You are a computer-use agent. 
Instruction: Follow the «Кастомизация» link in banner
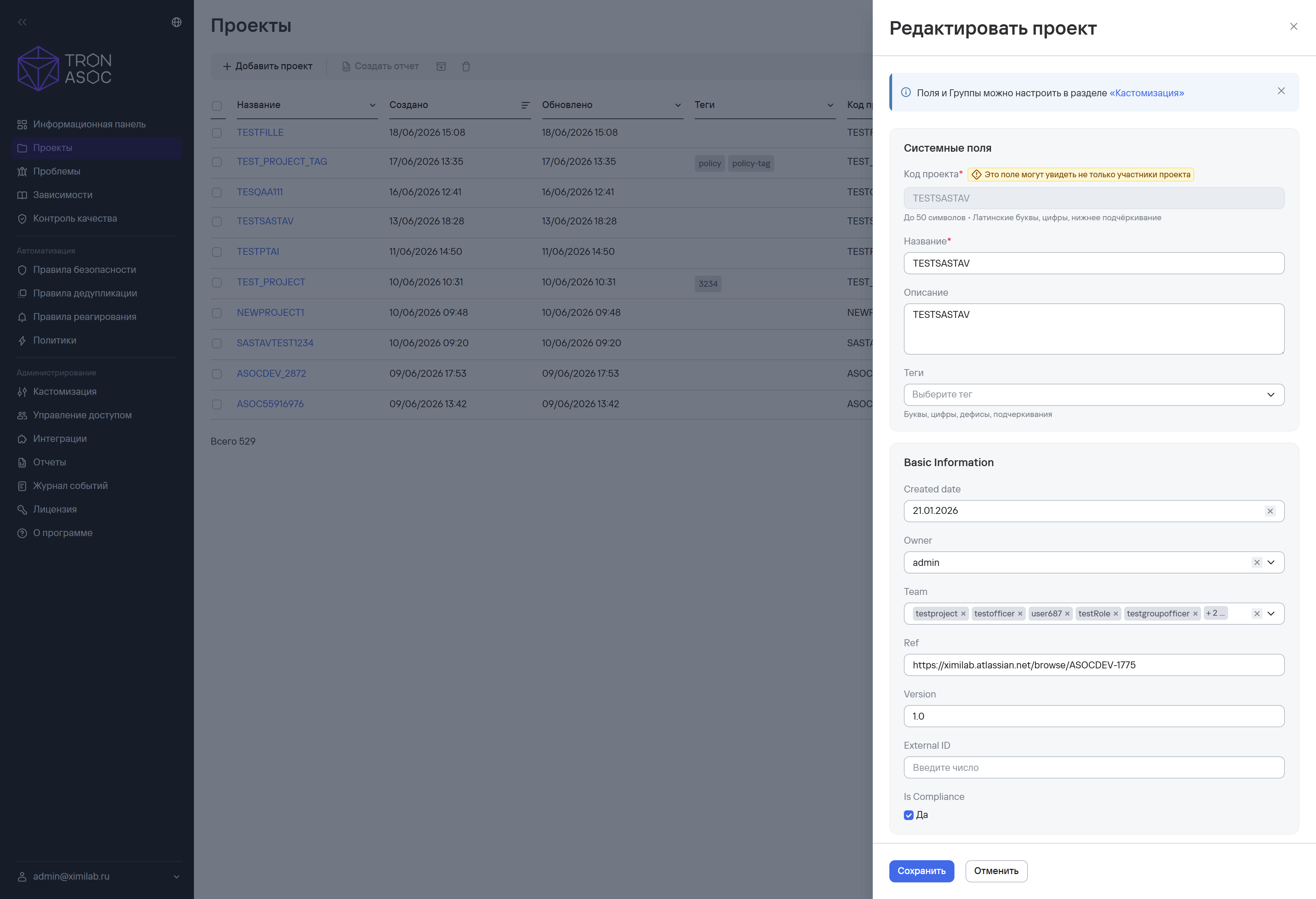click(1147, 93)
